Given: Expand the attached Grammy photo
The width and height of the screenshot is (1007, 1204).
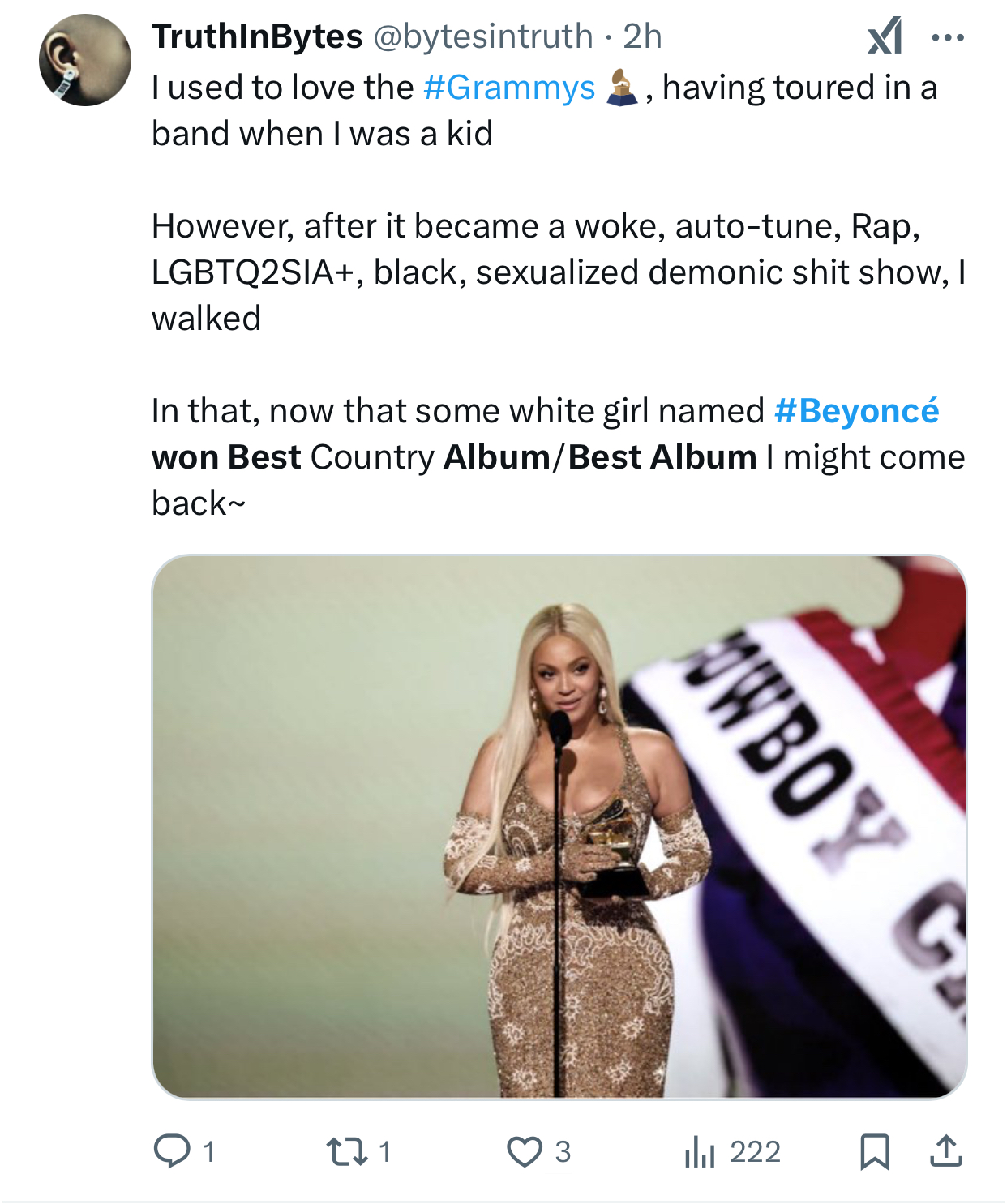Looking at the screenshot, I should tap(559, 826).
